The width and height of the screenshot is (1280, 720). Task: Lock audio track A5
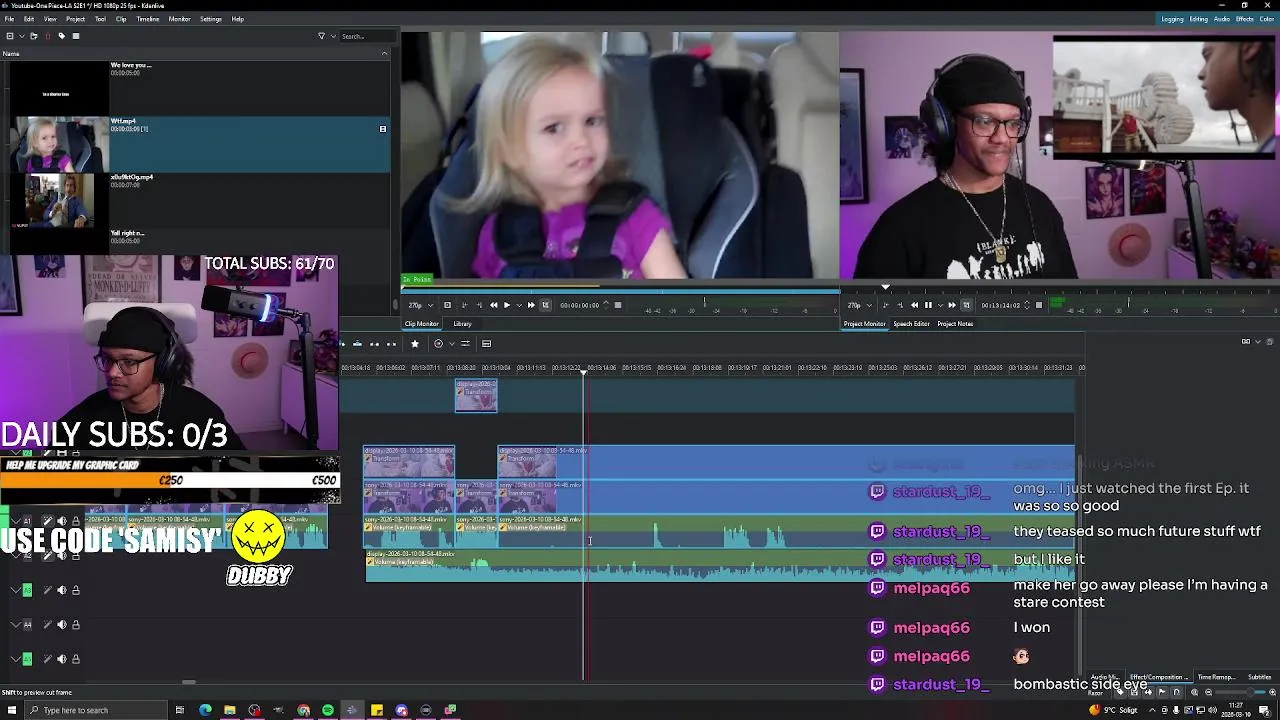[75, 659]
